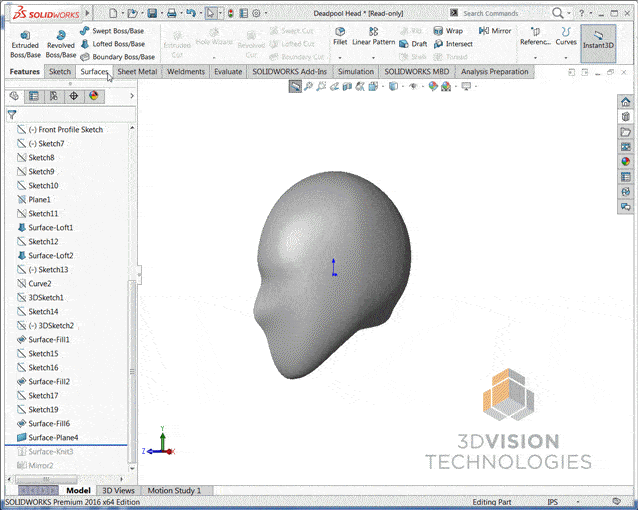Image resolution: width=638 pixels, height=510 pixels.
Task: Open the Options gear icon
Action: 256,13
